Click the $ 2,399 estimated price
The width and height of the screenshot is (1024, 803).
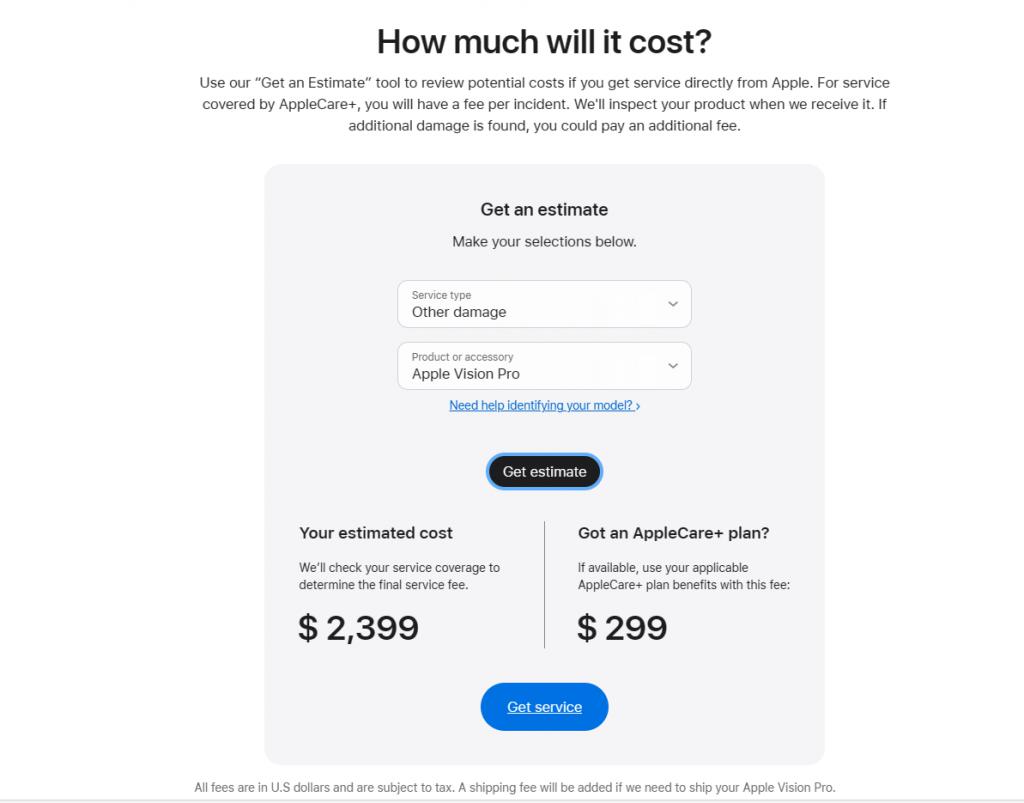[359, 628]
